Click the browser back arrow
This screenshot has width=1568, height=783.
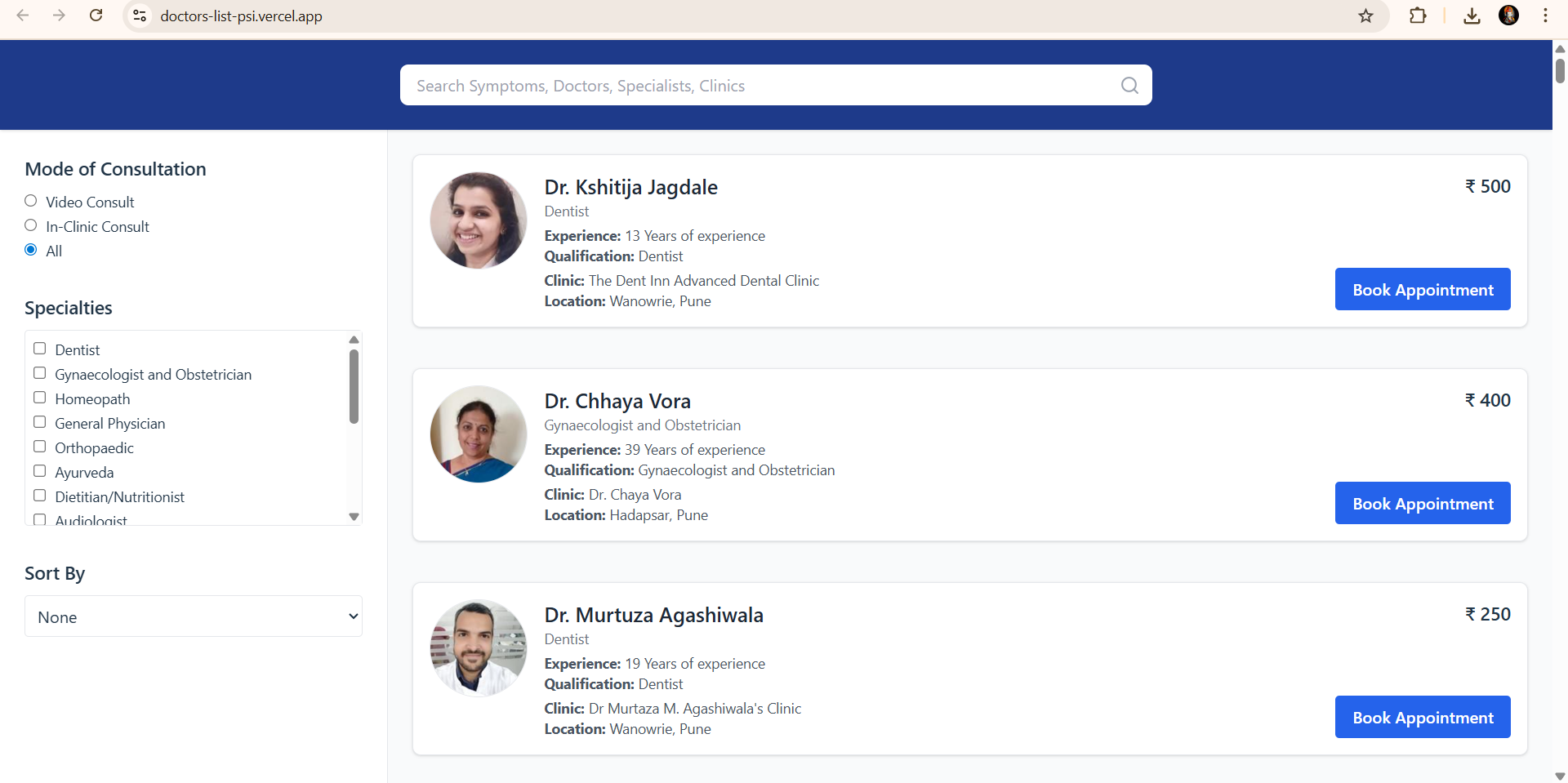point(23,16)
